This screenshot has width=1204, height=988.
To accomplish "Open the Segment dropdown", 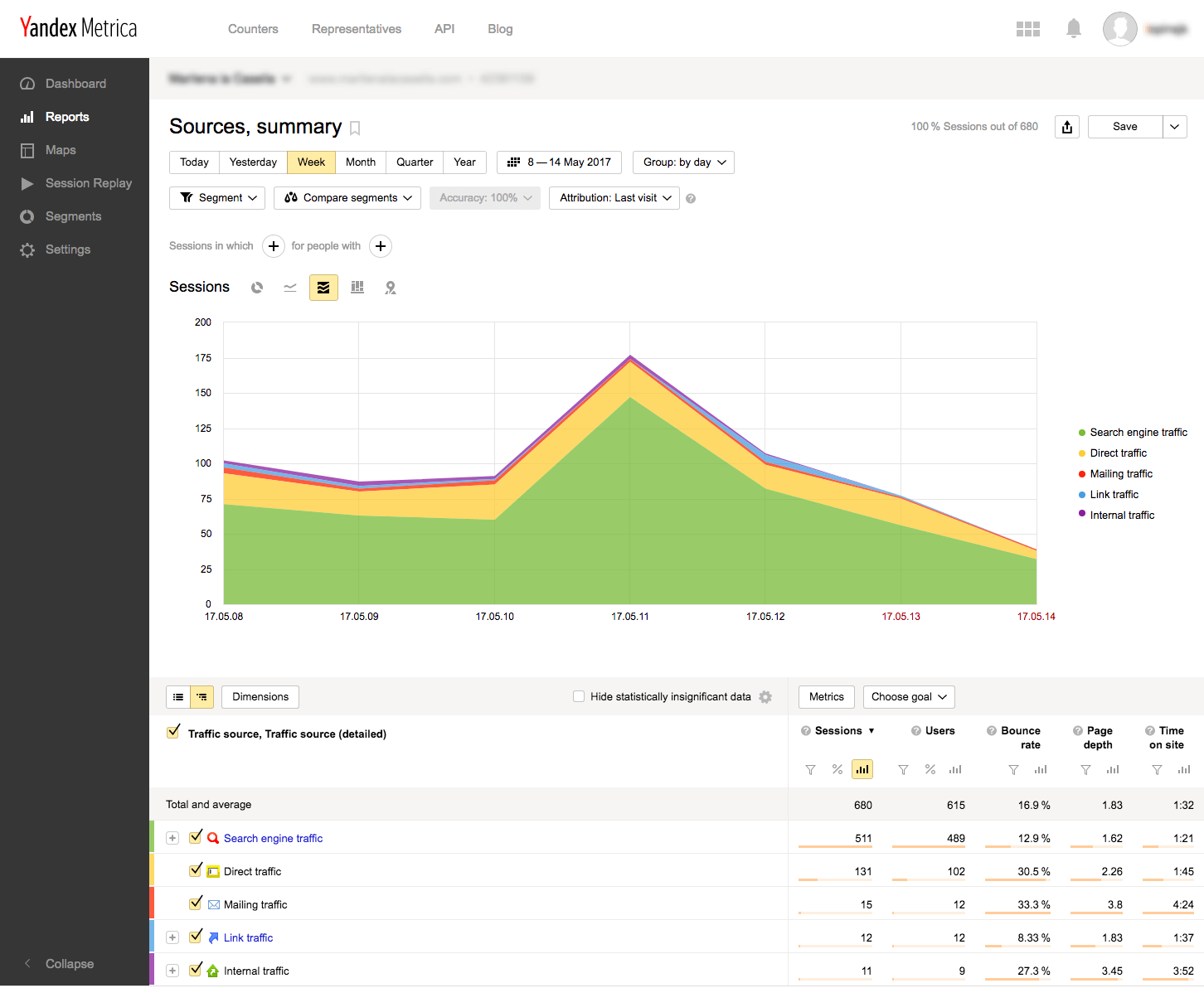I will [217, 198].
